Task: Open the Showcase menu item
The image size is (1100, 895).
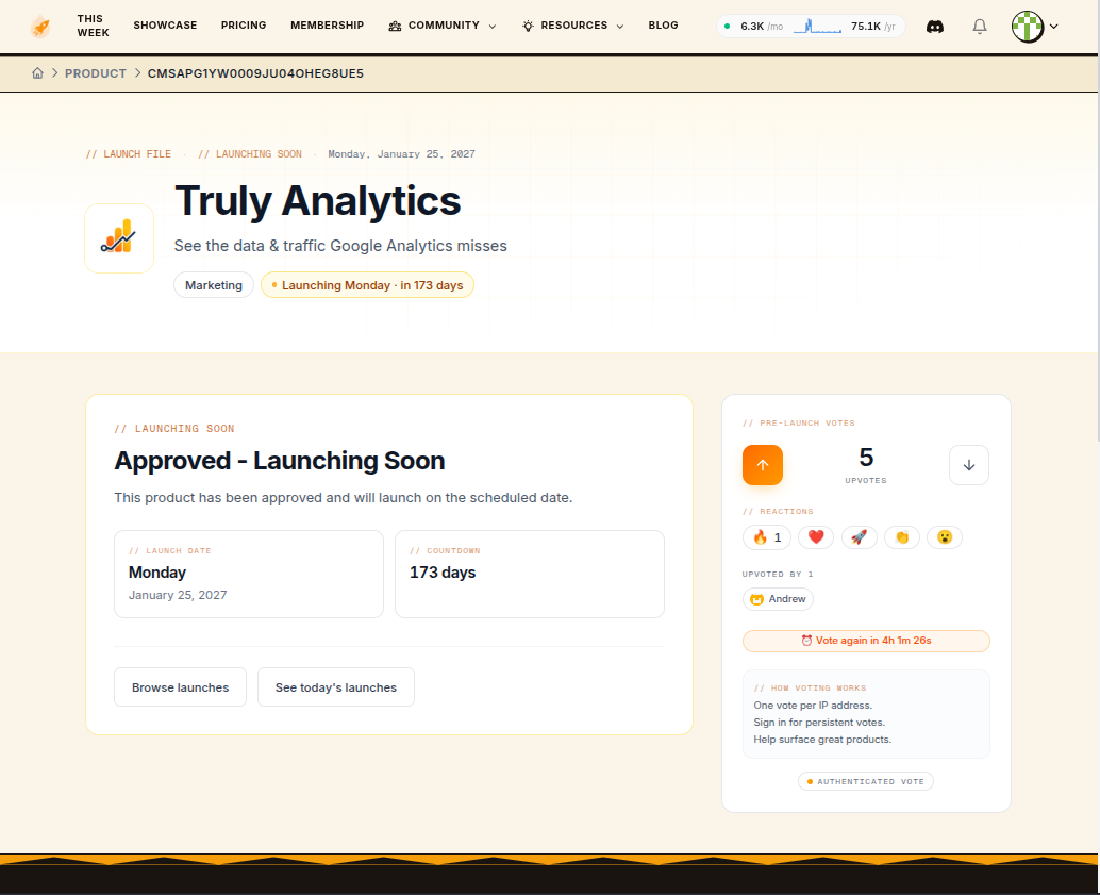Action: 166,25
